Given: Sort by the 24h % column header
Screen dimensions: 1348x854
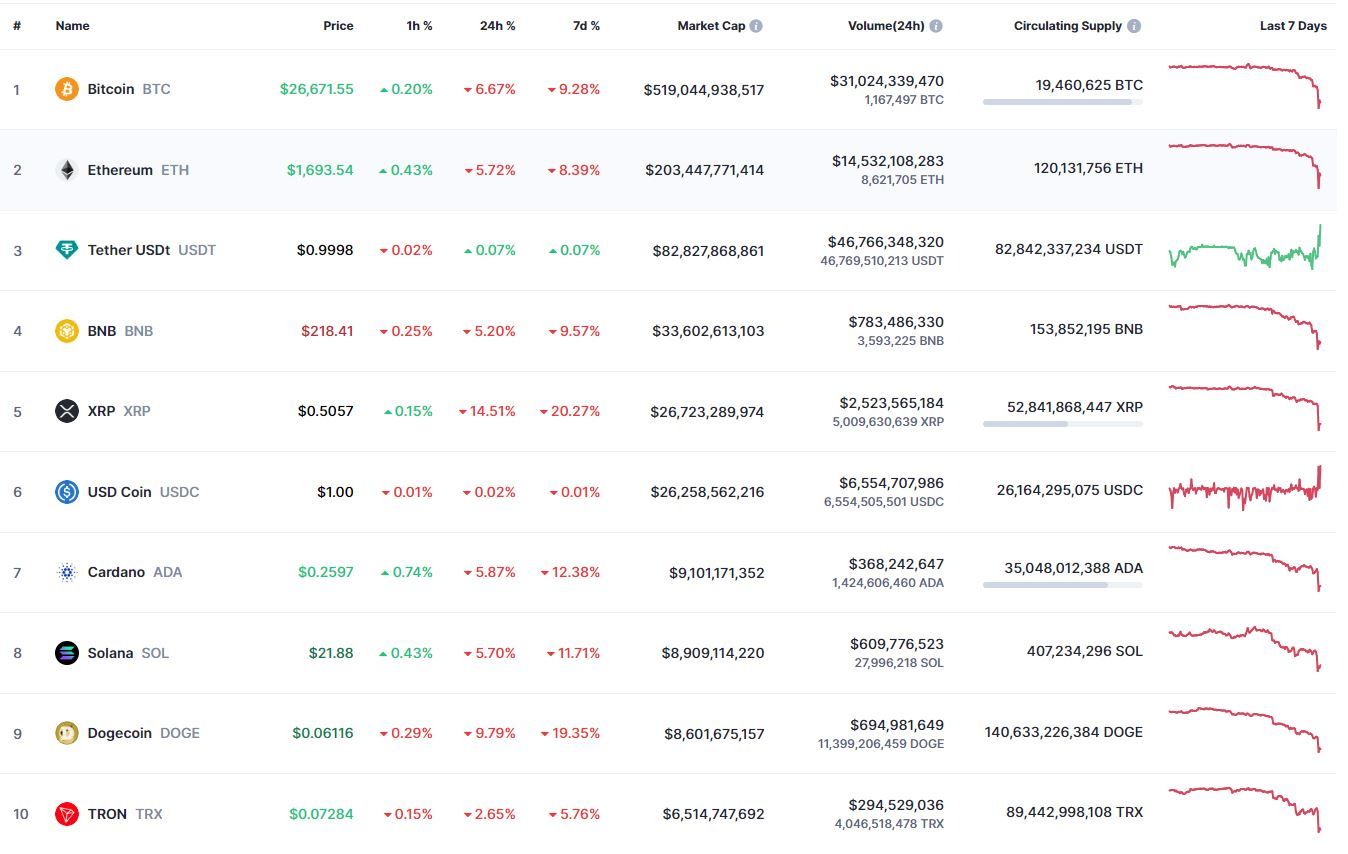Looking at the screenshot, I should pos(497,26).
